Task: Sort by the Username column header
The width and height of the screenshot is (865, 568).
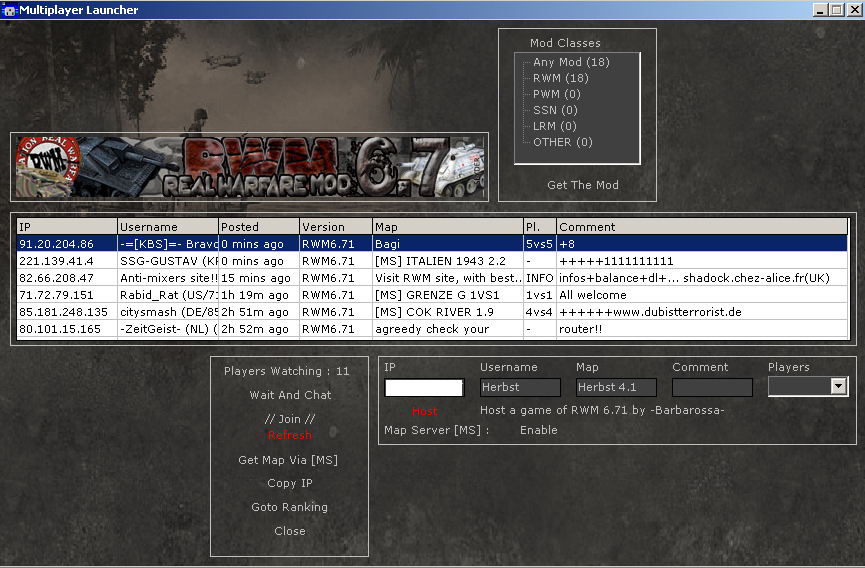Action: click(168, 227)
